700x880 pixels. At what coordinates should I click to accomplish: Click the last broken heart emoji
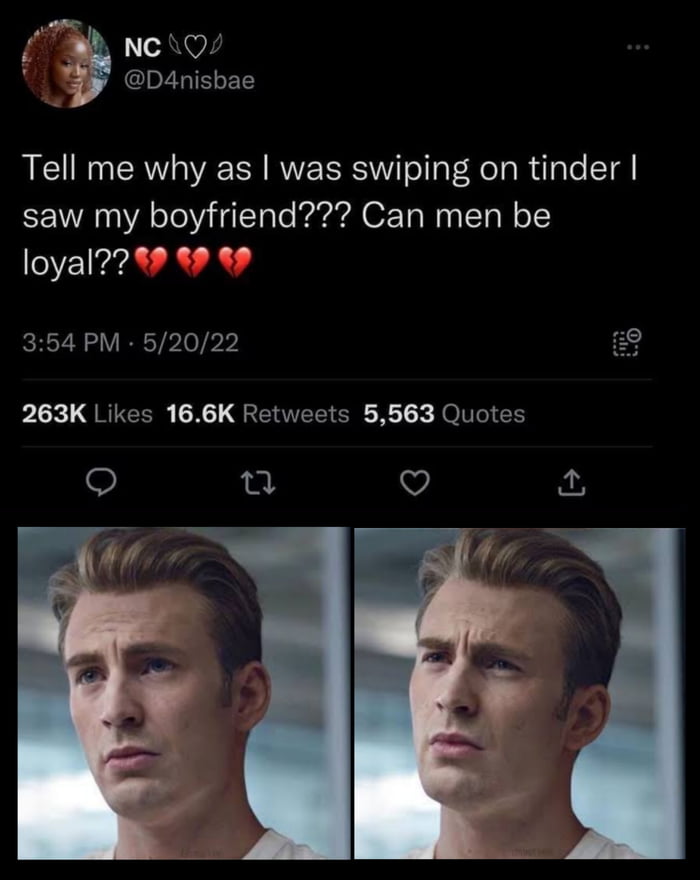point(235,263)
